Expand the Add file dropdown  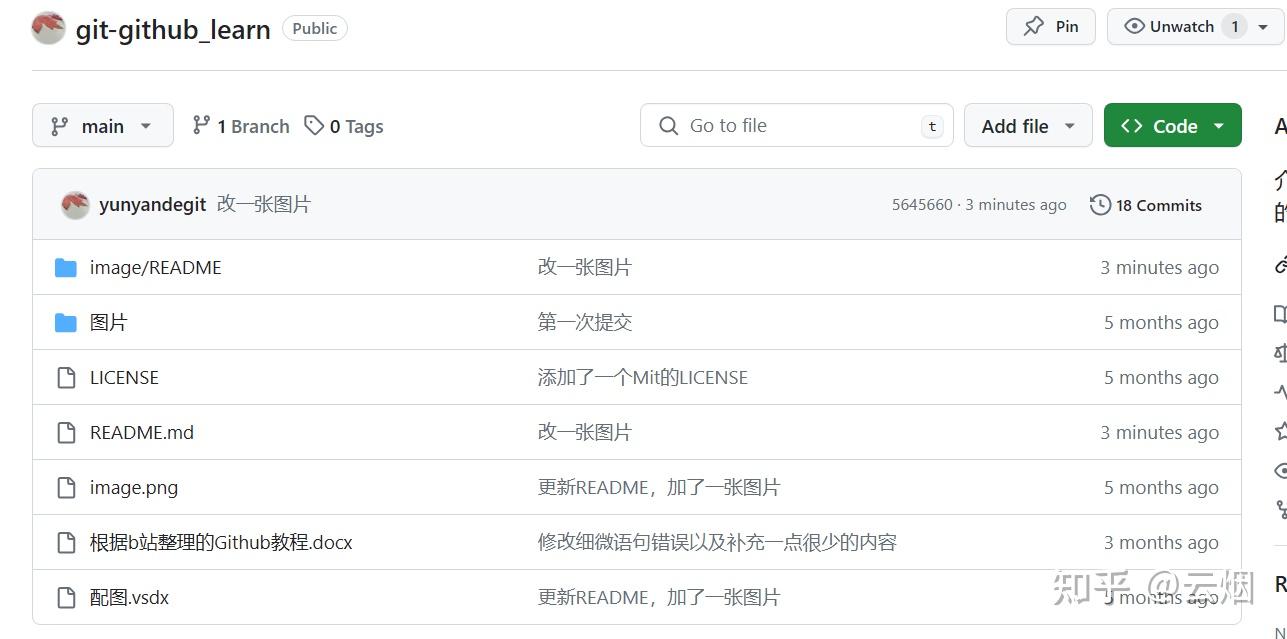[1027, 126]
